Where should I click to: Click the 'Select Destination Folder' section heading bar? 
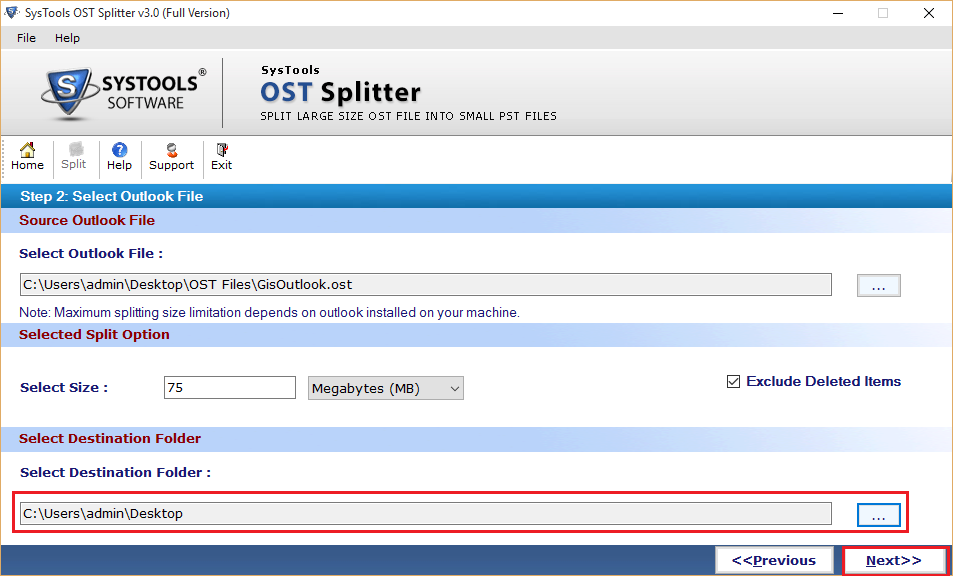click(476, 439)
